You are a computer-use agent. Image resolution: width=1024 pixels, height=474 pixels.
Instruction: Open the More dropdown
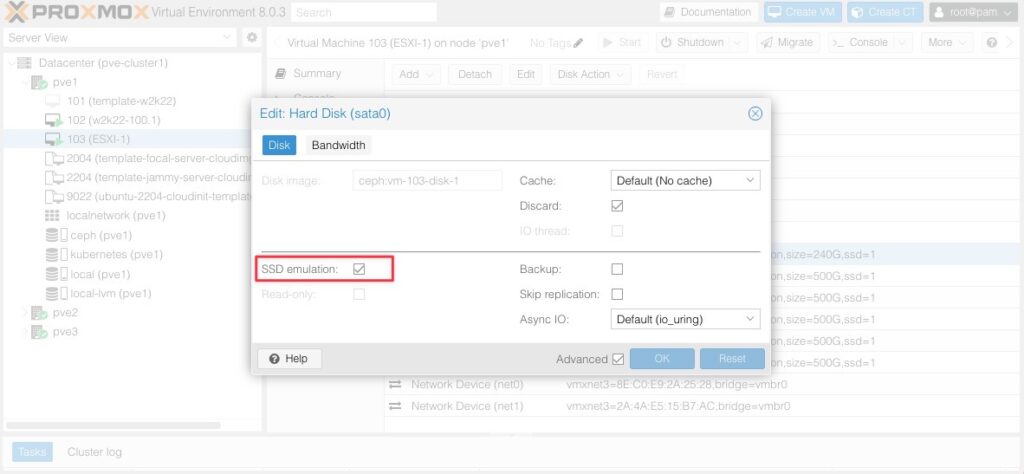947,42
